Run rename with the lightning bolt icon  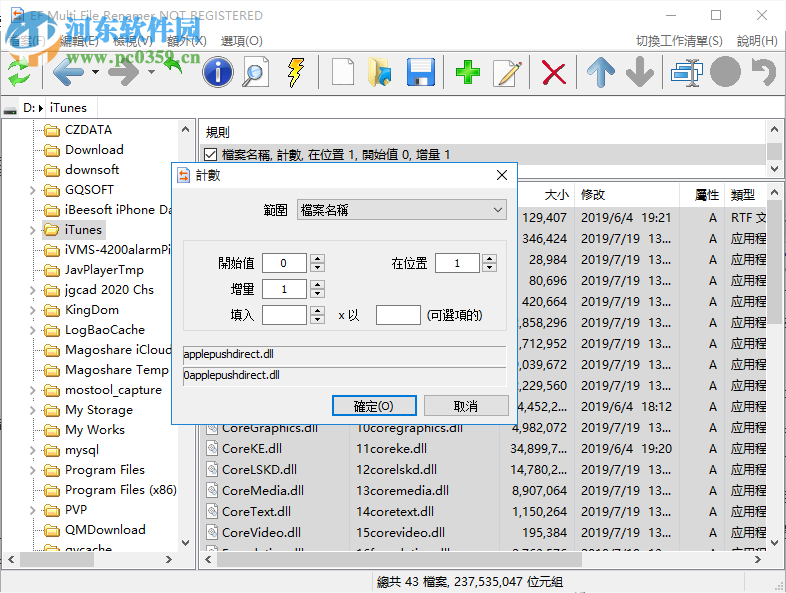pos(296,72)
